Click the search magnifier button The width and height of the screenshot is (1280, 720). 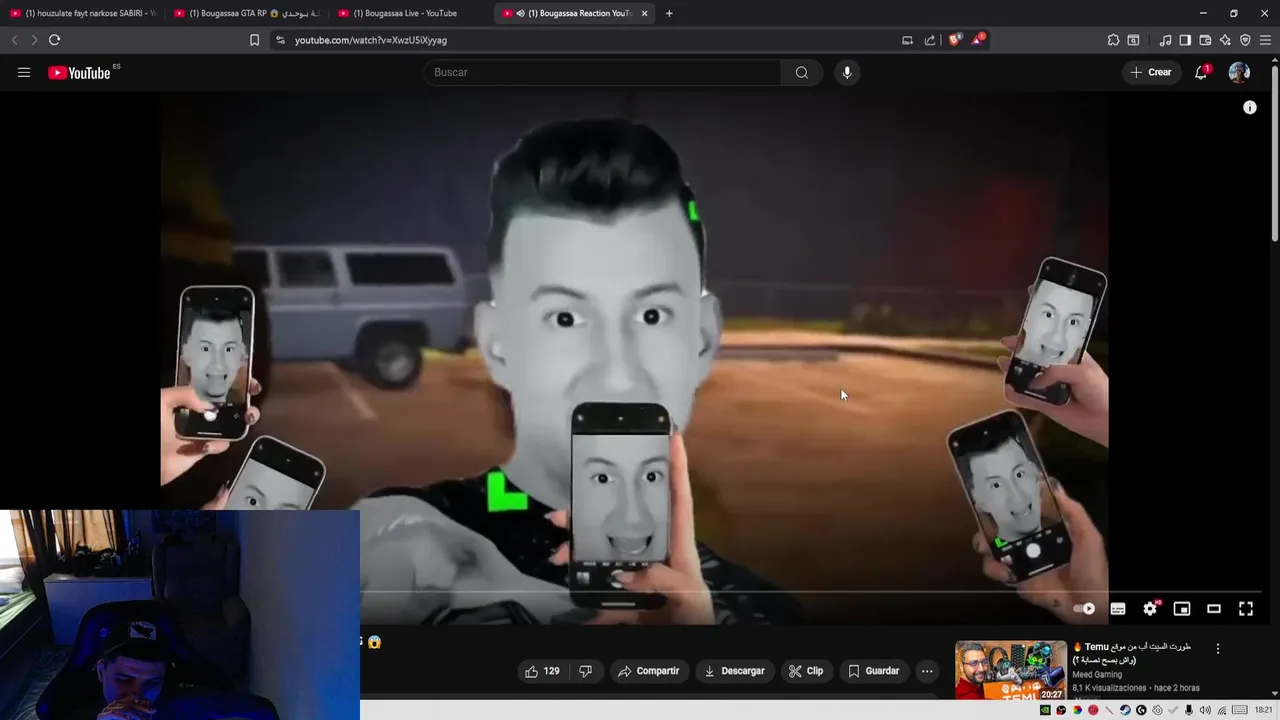tap(802, 72)
